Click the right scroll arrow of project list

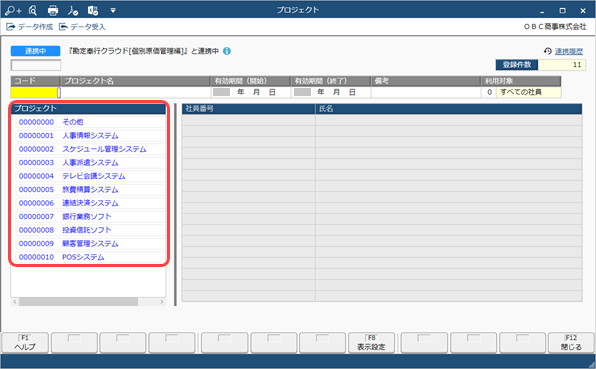162,302
